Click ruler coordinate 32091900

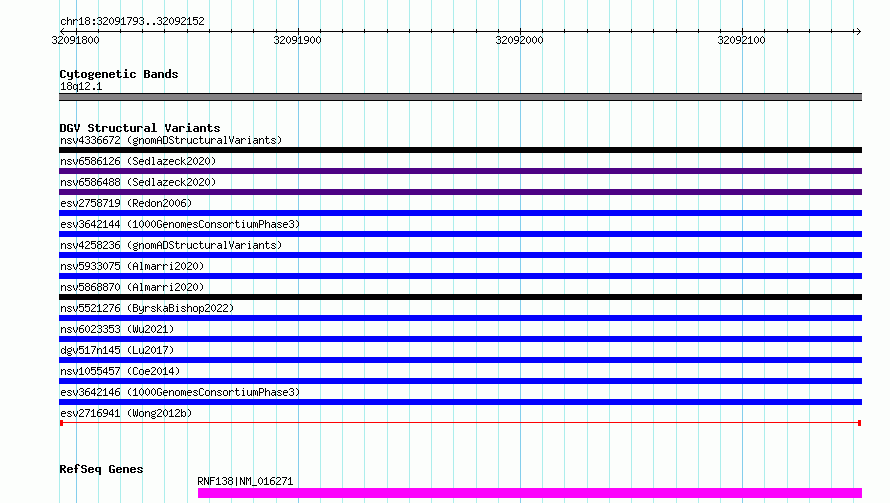click(x=297, y=40)
